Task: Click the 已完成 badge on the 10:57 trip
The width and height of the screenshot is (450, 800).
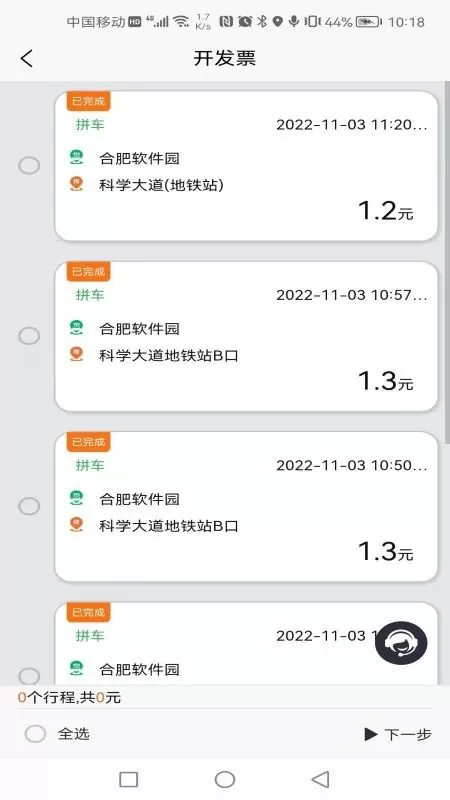Action: tap(88, 271)
